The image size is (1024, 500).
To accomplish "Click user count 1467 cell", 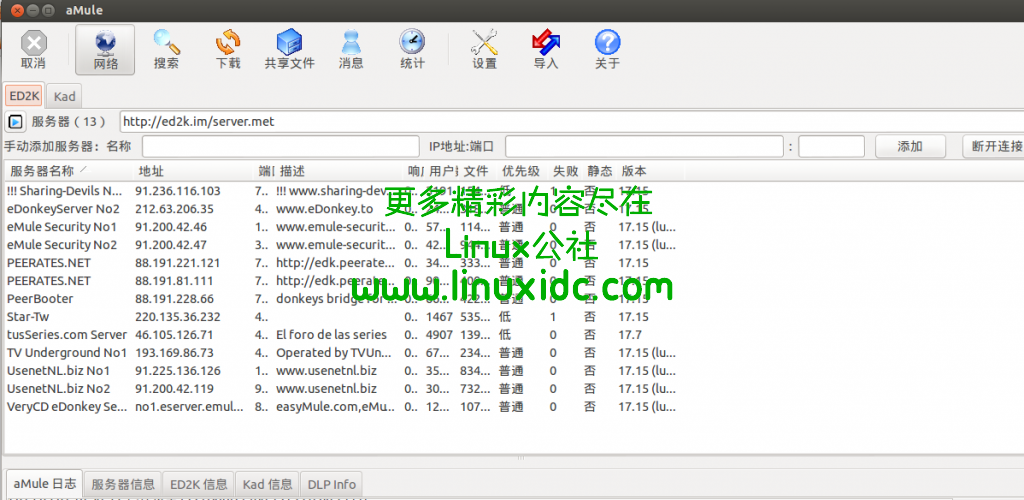I will [x=441, y=317].
